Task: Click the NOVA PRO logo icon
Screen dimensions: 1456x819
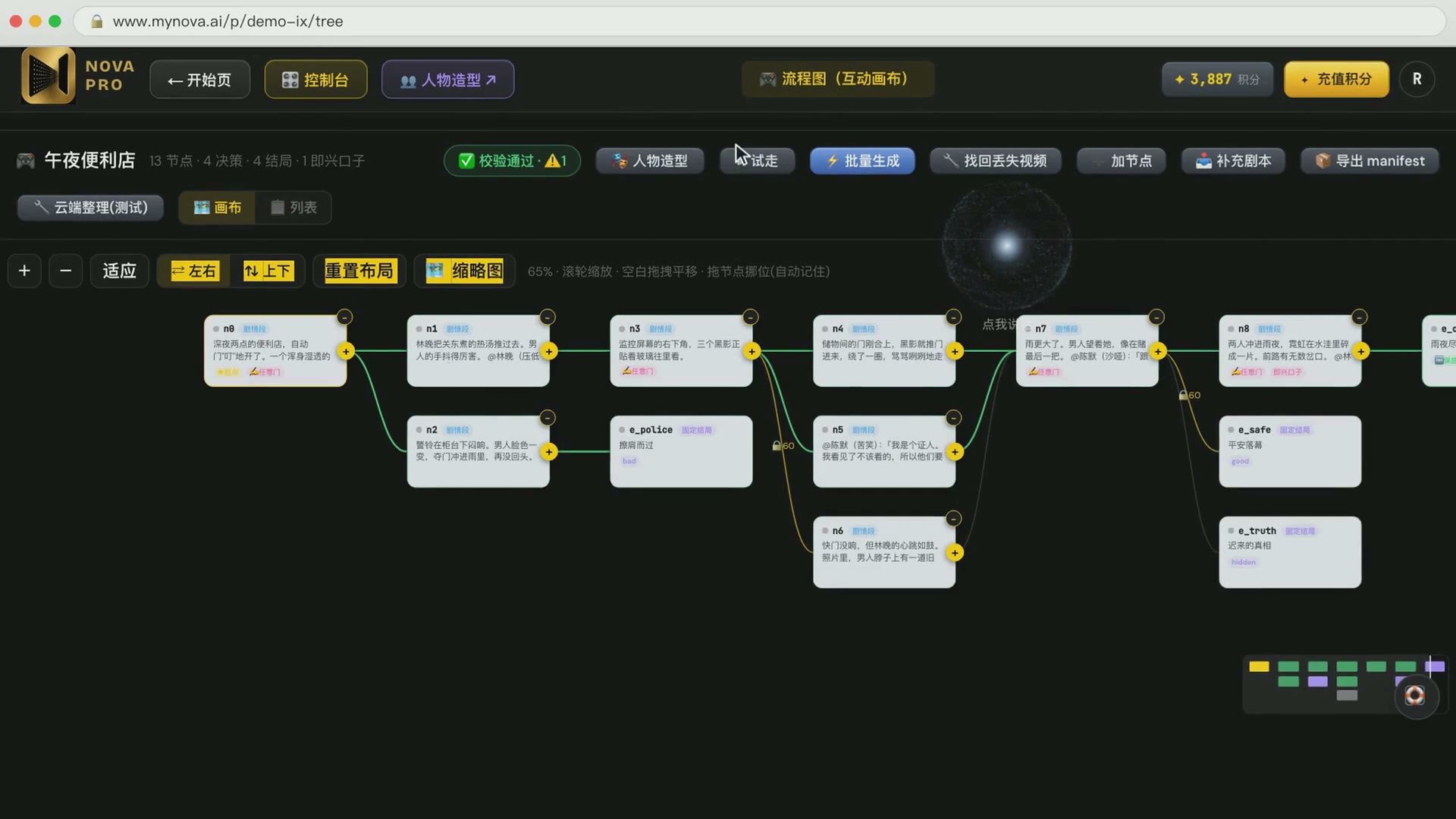Action: 49,75
